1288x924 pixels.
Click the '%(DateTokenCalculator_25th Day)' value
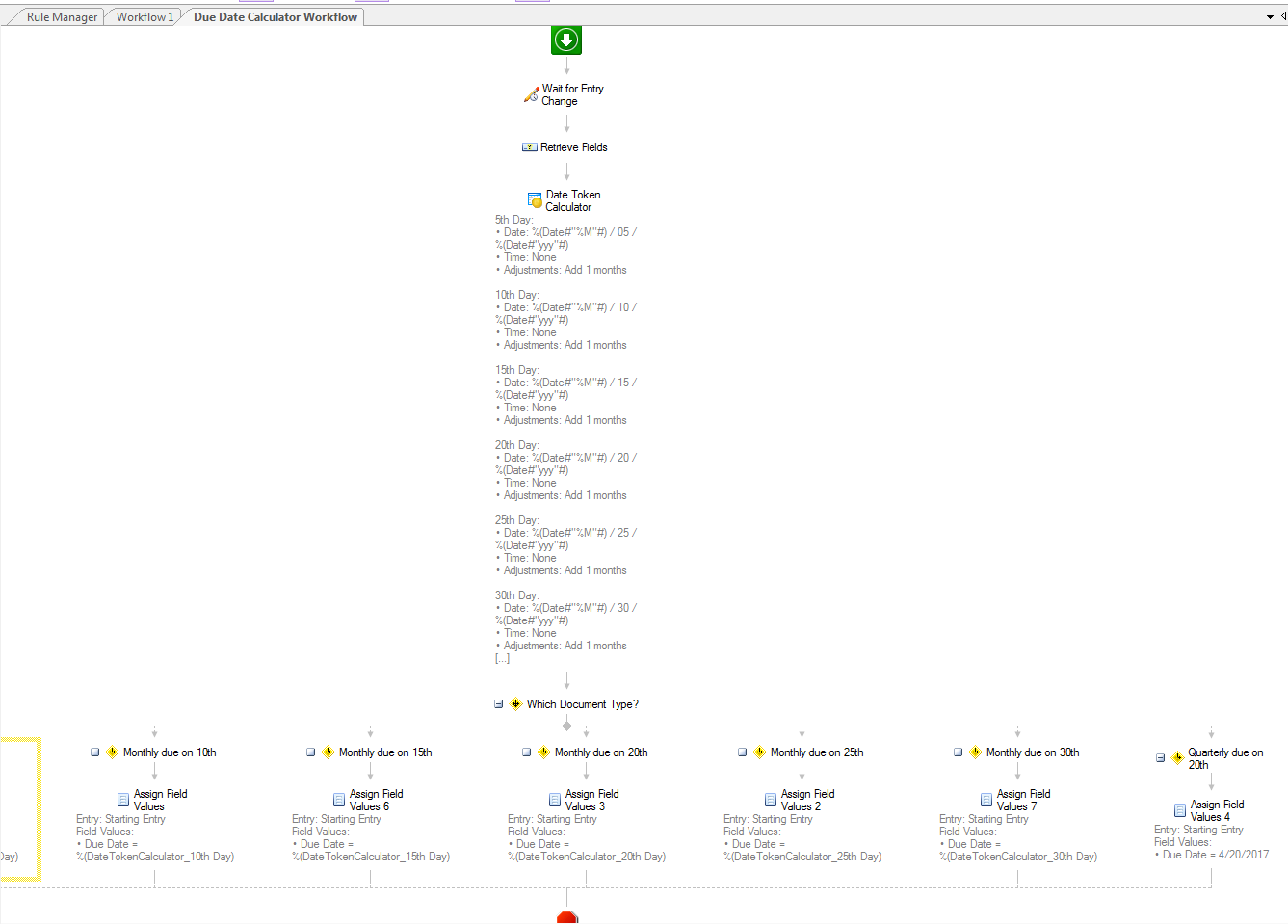(x=802, y=857)
